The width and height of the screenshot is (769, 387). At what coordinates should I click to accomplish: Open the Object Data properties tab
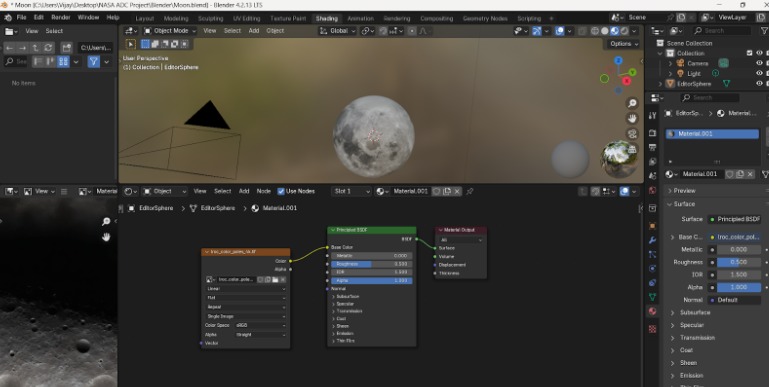[652, 297]
